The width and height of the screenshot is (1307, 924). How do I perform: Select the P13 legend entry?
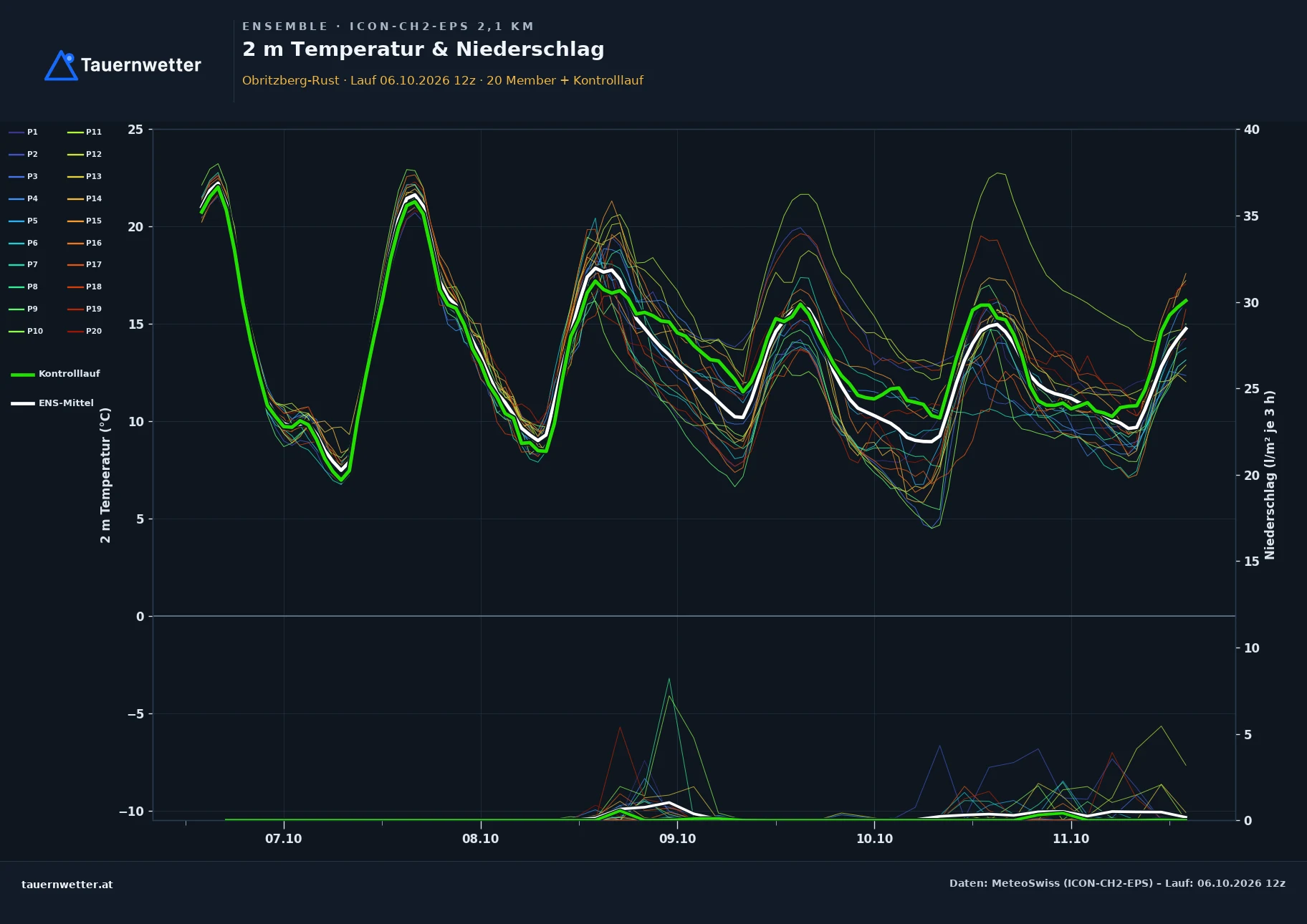tap(85, 176)
